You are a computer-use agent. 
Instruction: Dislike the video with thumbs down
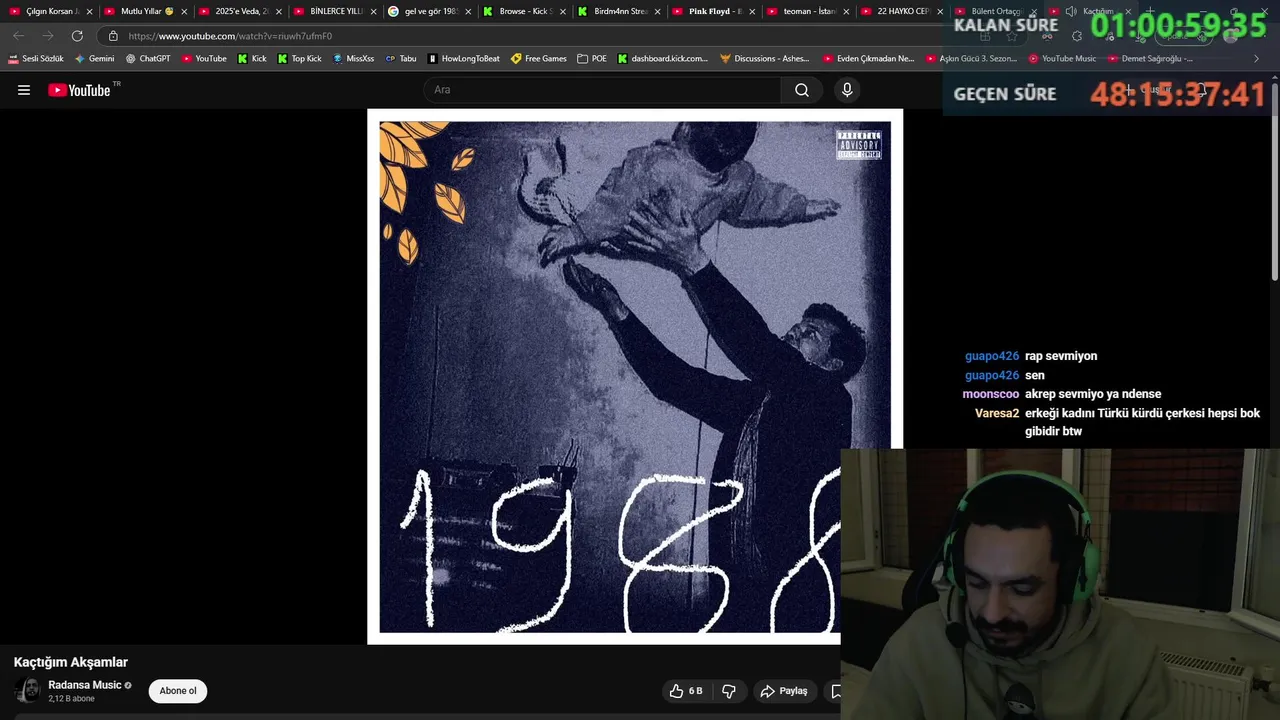point(729,691)
